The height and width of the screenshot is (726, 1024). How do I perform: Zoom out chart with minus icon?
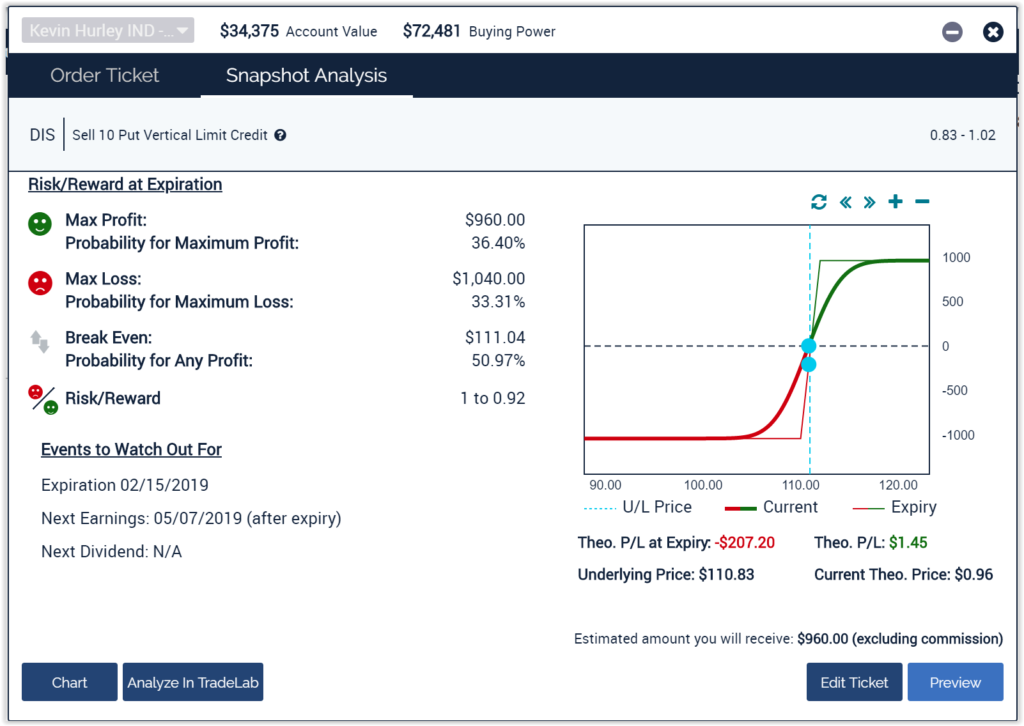click(x=922, y=202)
